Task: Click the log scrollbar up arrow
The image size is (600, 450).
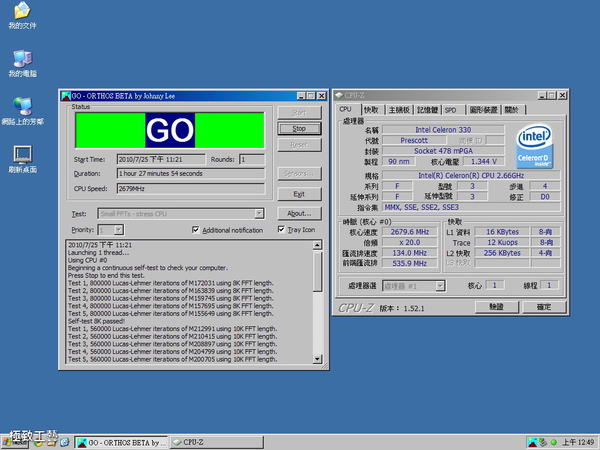Action: pos(317,245)
